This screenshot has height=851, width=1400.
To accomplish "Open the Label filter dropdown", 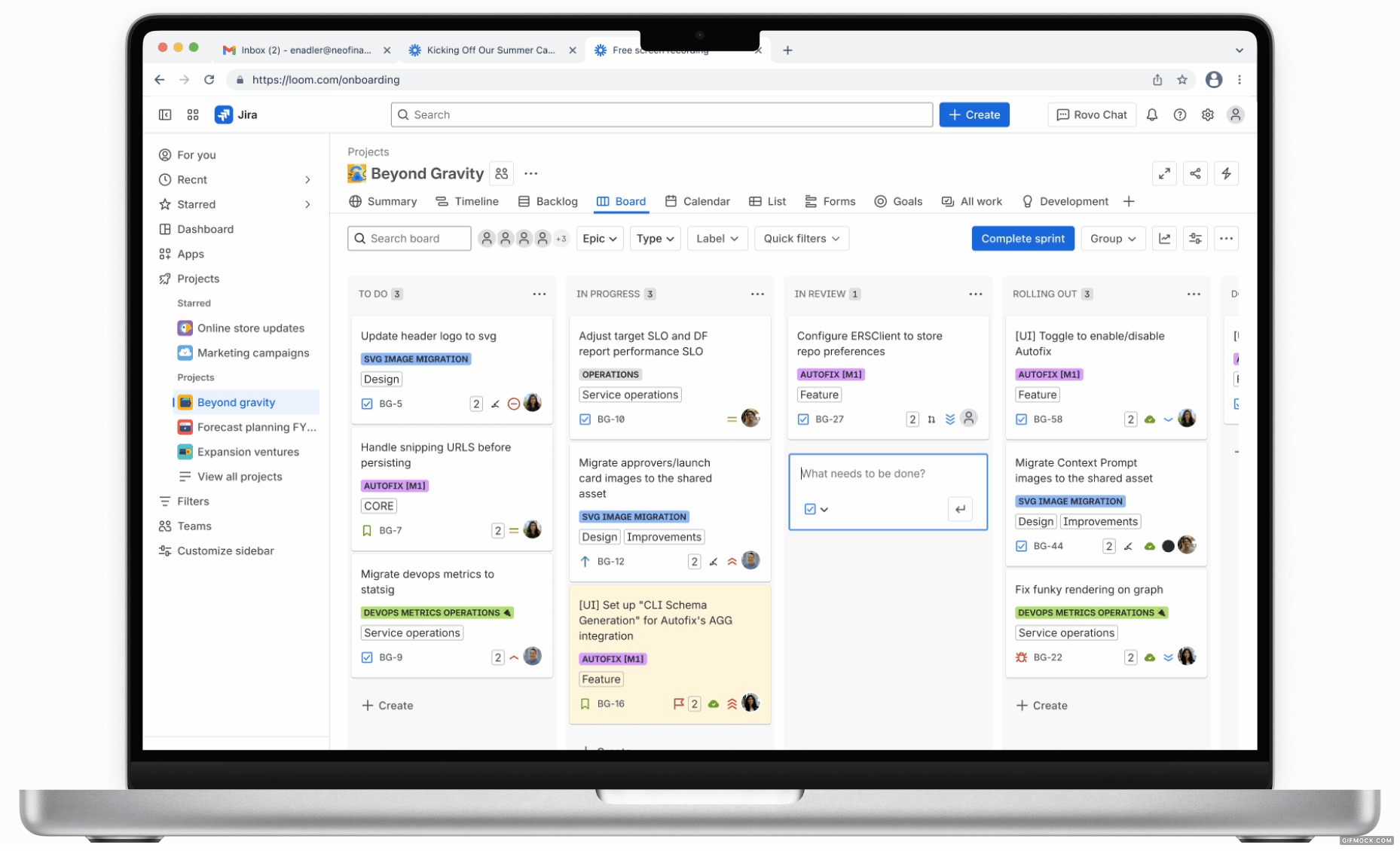I will (717, 239).
